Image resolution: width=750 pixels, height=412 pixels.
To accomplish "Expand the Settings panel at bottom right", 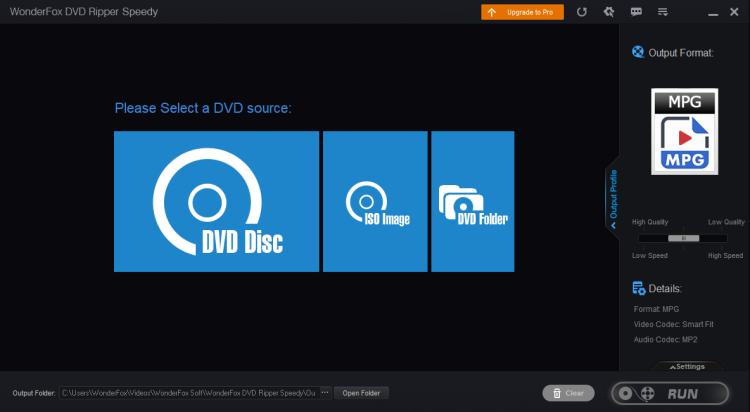I will tap(684, 366).
